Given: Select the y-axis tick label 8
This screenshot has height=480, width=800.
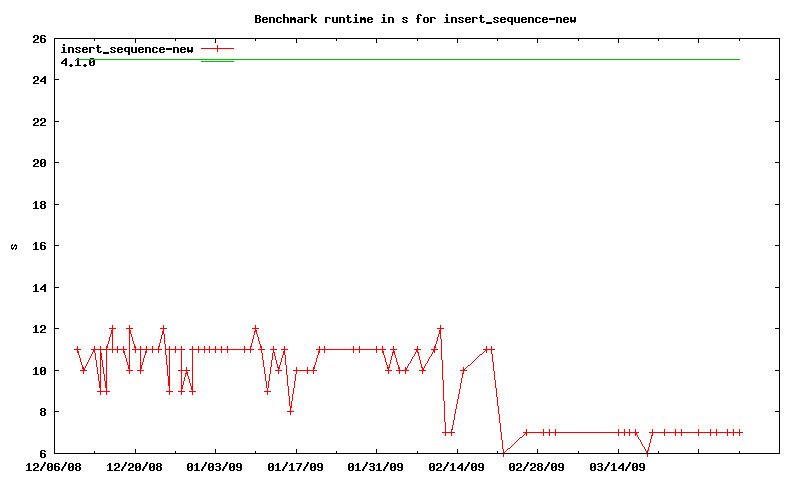Looking at the screenshot, I should pyautogui.click(x=42, y=411).
